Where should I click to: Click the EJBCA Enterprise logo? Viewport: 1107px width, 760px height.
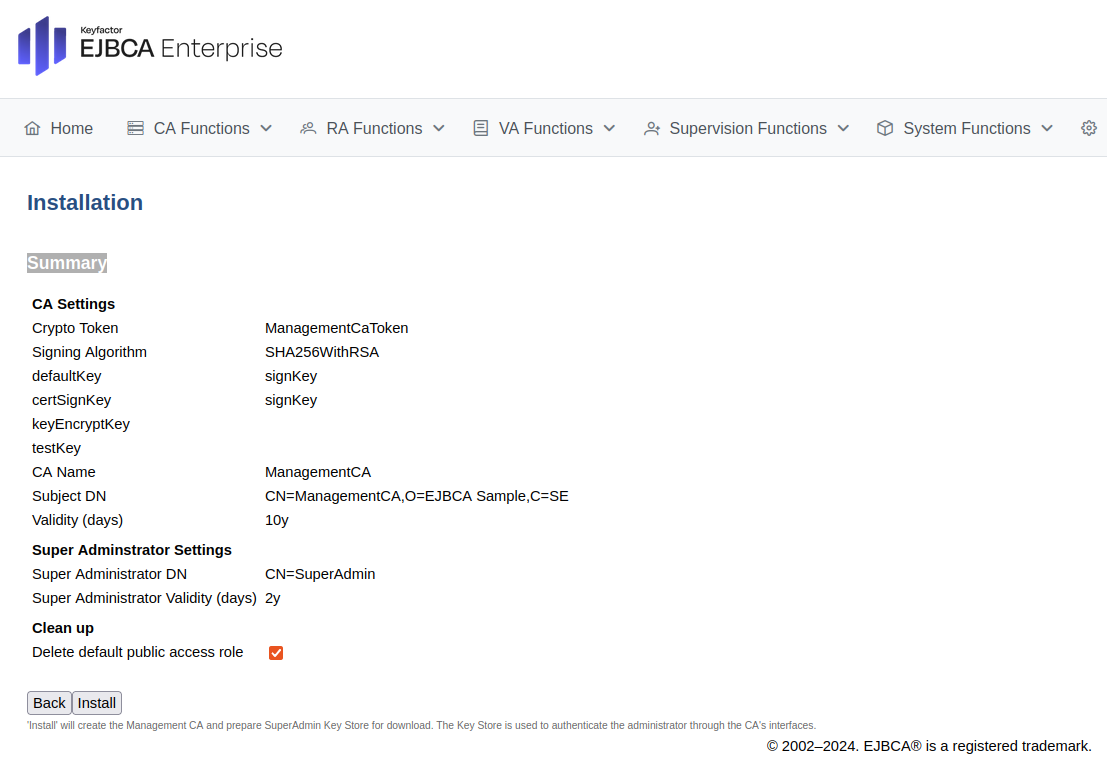click(150, 45)
